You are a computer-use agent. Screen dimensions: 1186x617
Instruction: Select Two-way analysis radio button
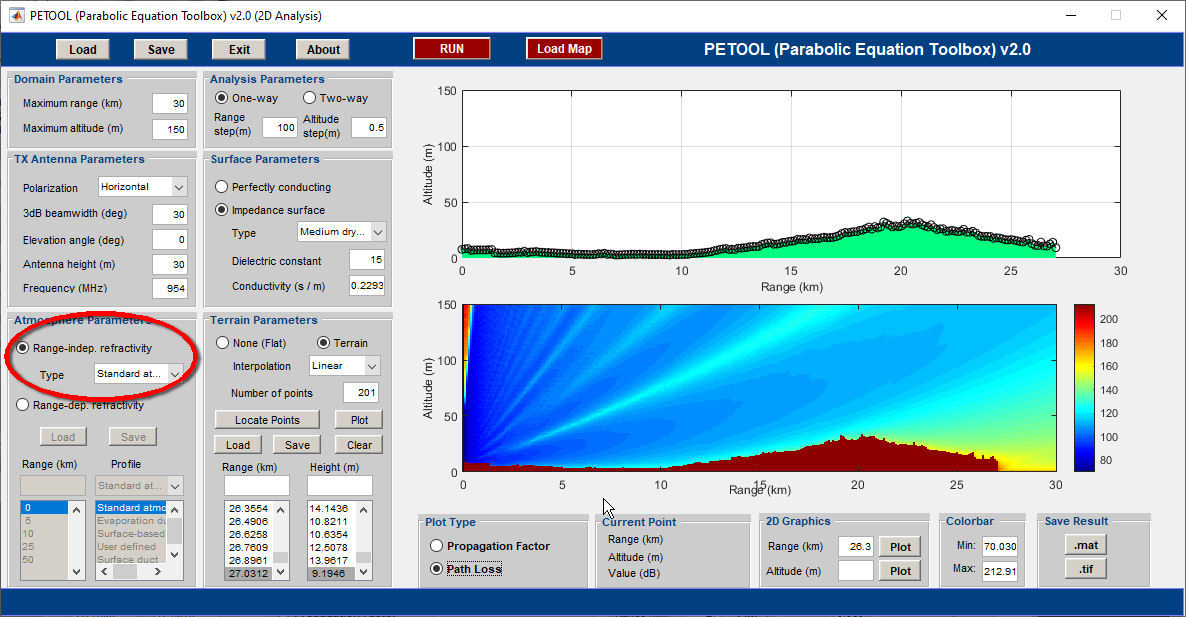pos(309,98)
